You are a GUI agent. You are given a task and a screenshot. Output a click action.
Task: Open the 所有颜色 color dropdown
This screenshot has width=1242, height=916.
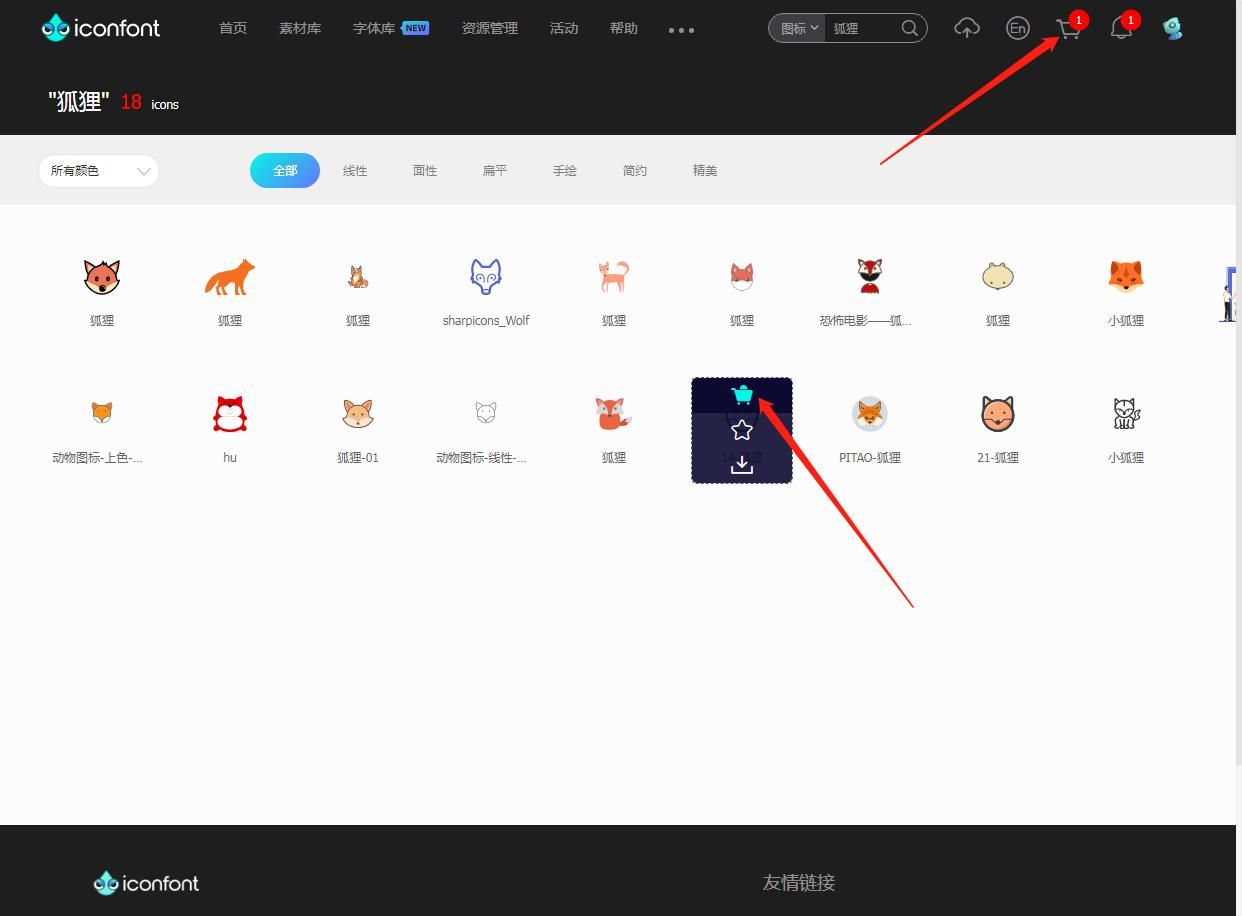(x=99, y=171)
